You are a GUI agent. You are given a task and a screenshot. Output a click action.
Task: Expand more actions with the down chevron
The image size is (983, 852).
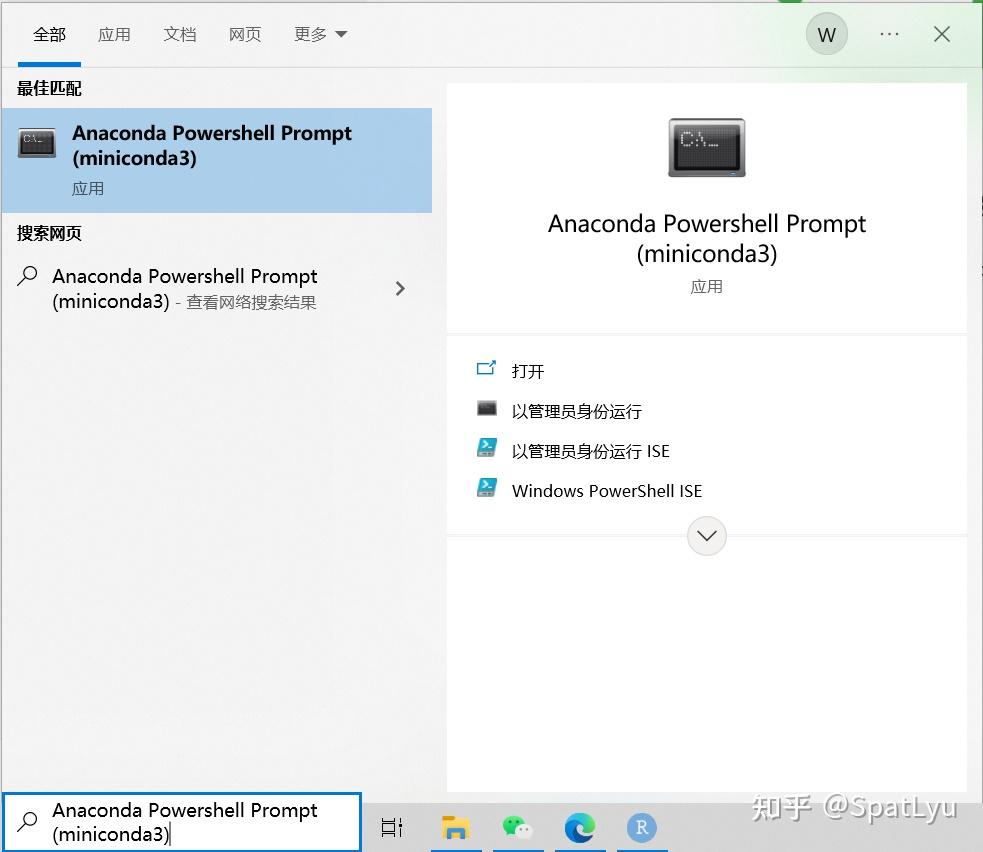[707, 536]
